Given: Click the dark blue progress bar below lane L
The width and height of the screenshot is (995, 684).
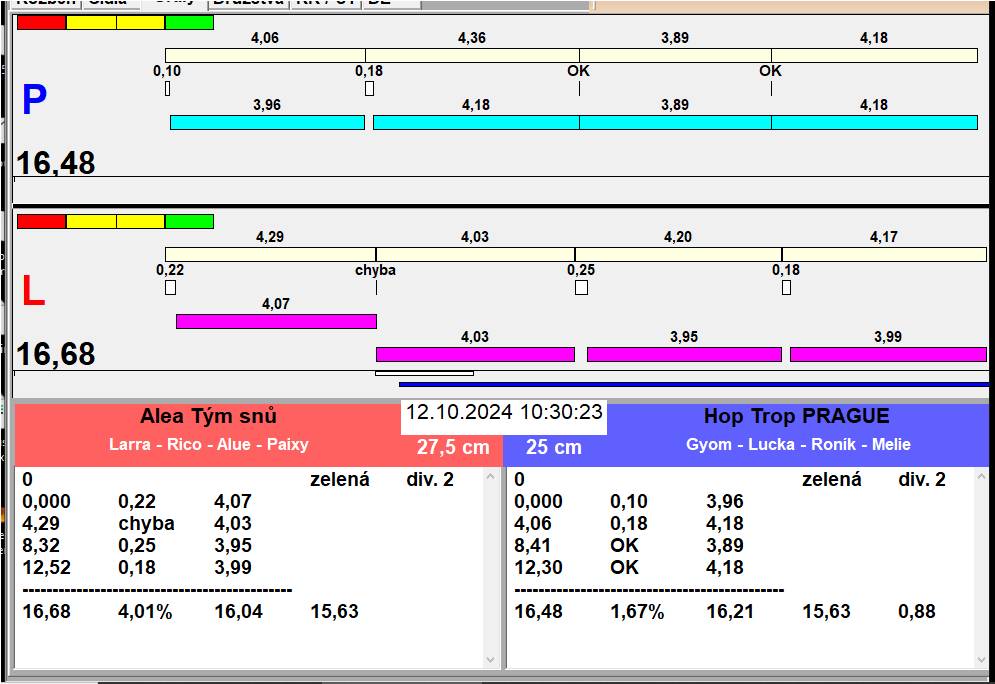Looking at the screenshot, I should (693, 383).
